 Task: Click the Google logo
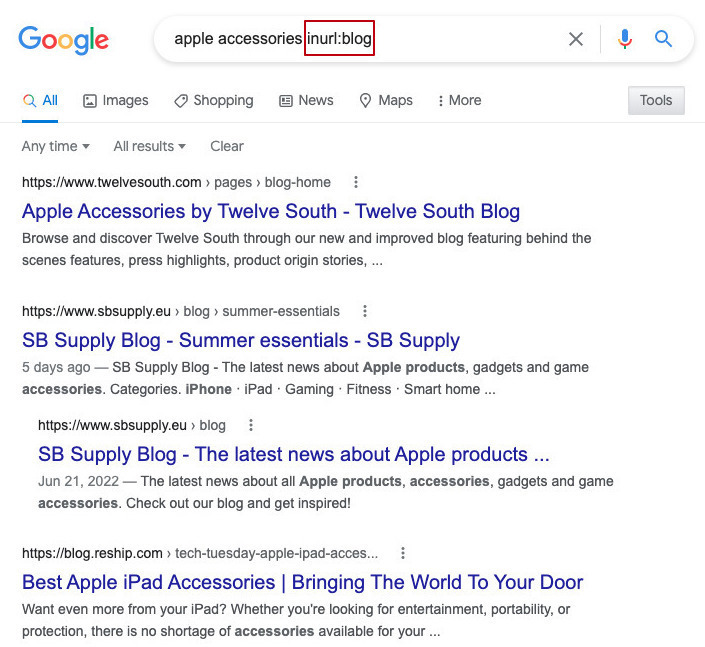point(63,40)
